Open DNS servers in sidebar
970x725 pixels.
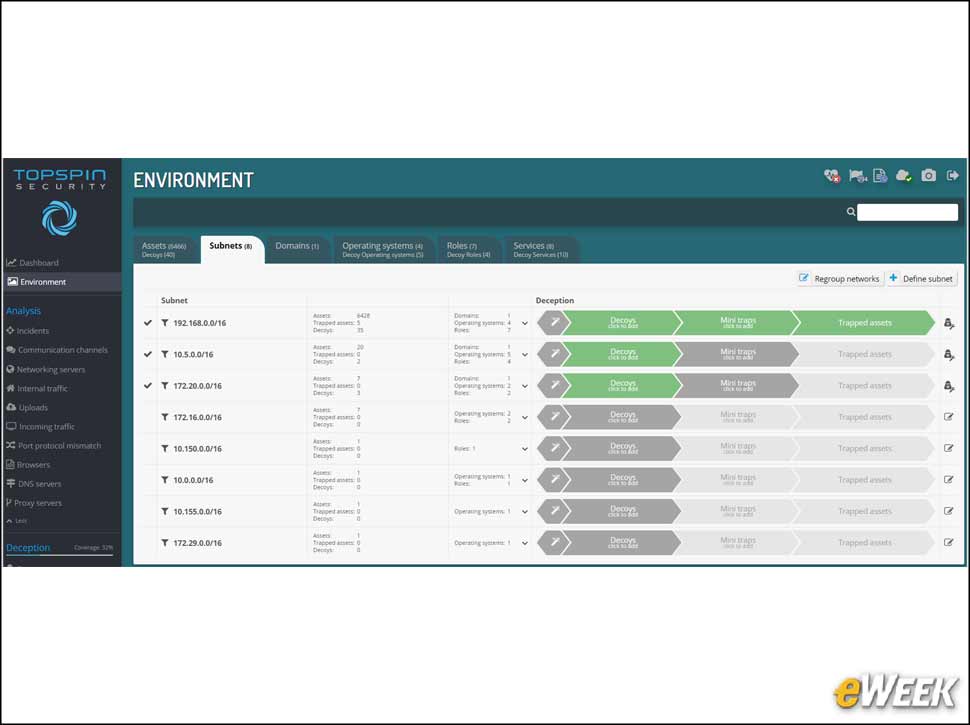[x=34, y=484]
